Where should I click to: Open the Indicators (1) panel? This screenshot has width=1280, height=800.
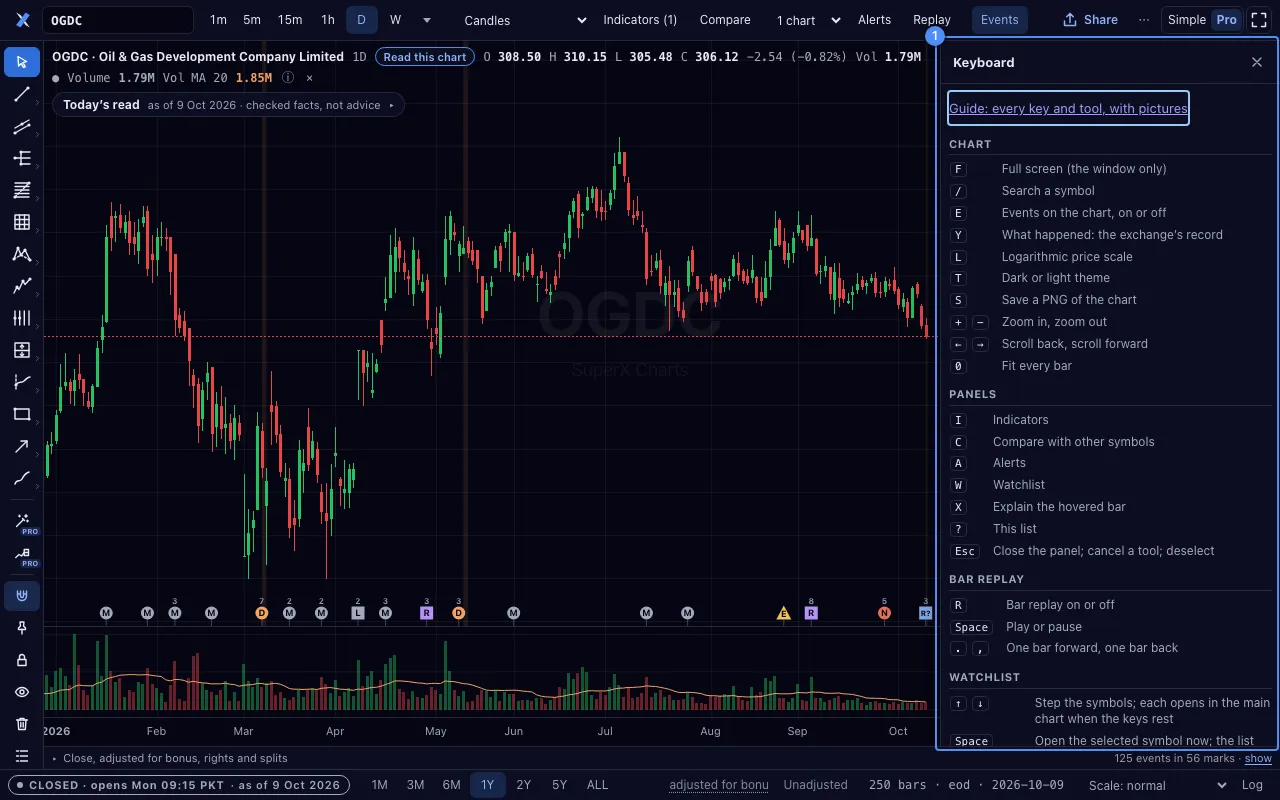pyautogui.click(x=640, y=20)
